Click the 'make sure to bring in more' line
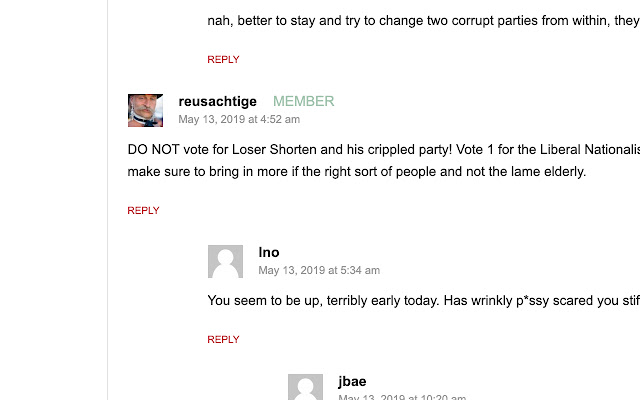This screenshot has width=640, height=400. (357, 171)
